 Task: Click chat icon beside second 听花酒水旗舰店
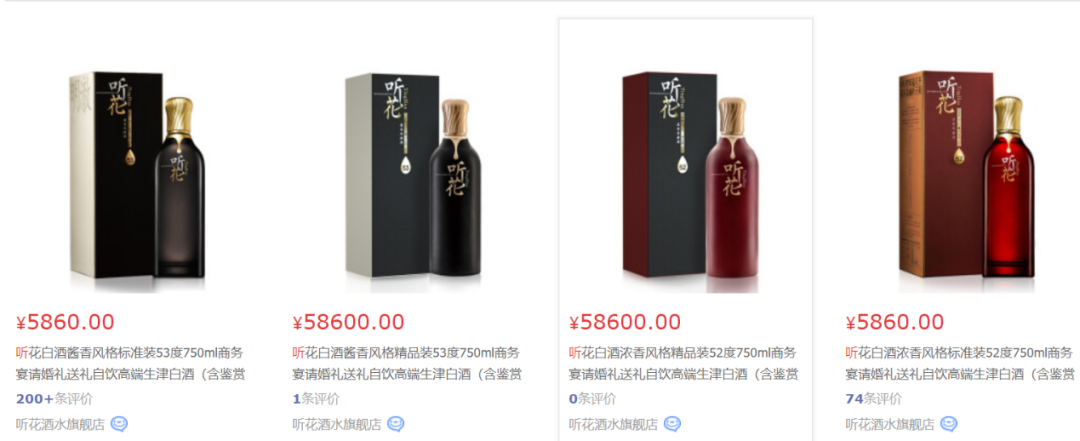[x=395, y=424]
